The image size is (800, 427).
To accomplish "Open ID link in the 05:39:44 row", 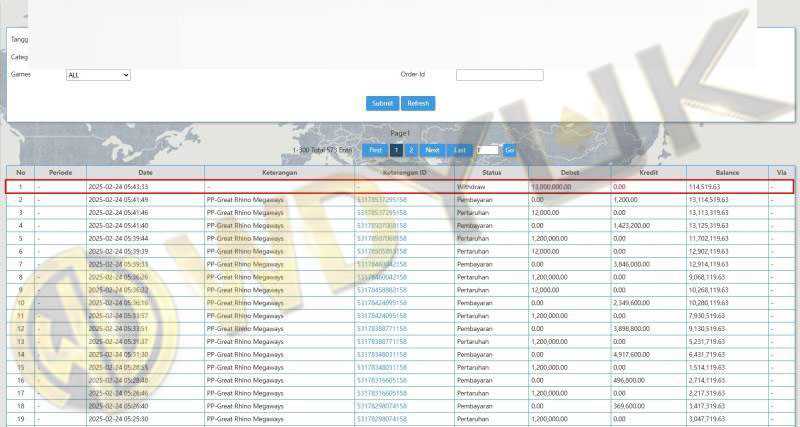I will [382, 239].
